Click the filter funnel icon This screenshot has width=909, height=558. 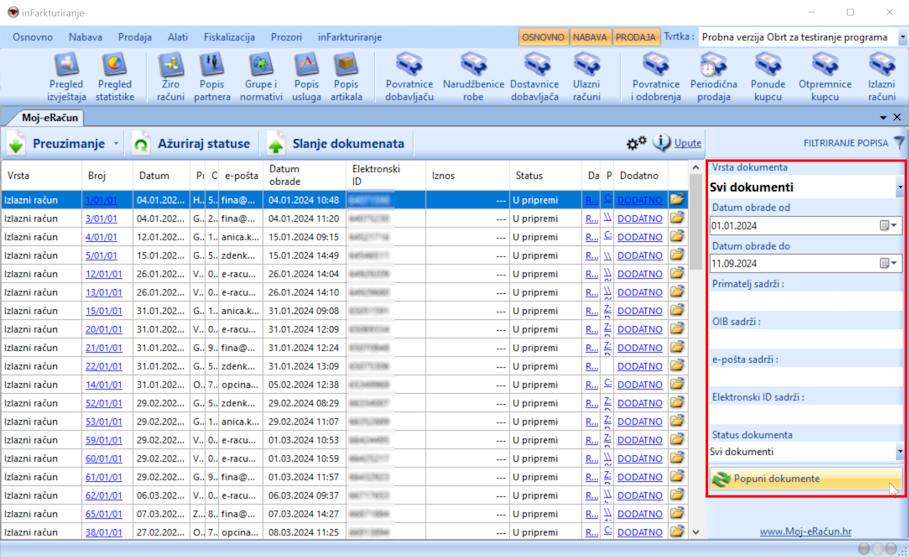(899, 143)
